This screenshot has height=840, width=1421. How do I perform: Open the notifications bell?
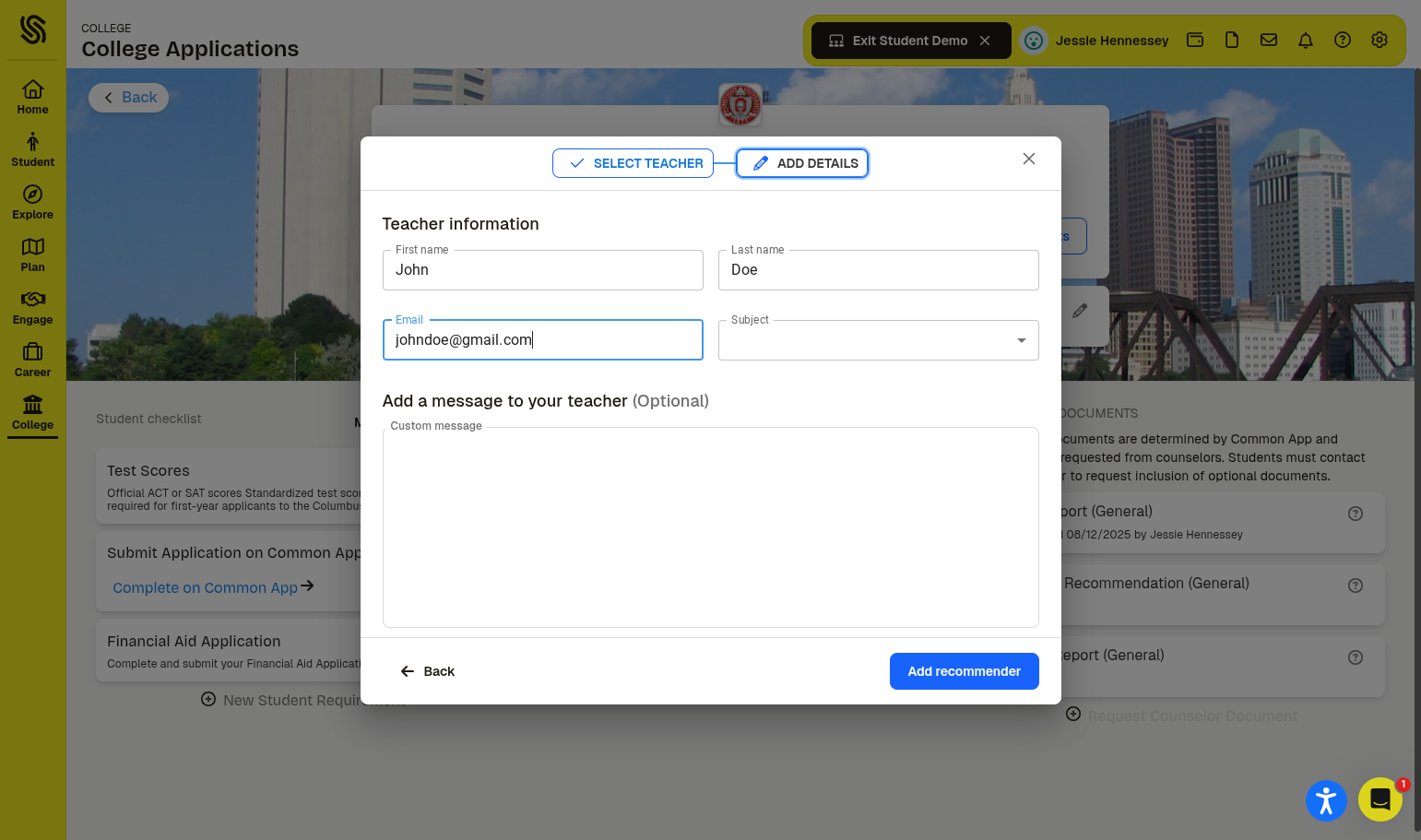click(1306, 40)
